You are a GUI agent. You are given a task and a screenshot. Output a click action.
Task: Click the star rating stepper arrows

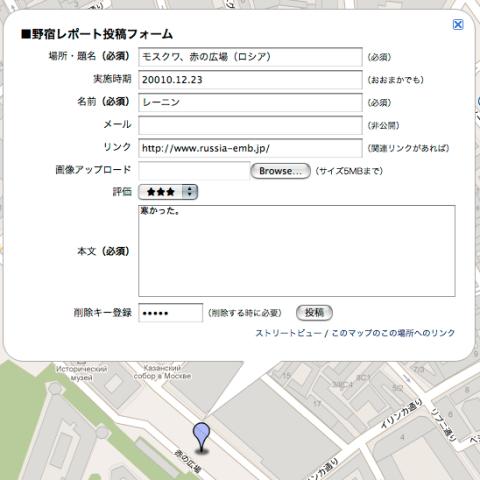190,192
